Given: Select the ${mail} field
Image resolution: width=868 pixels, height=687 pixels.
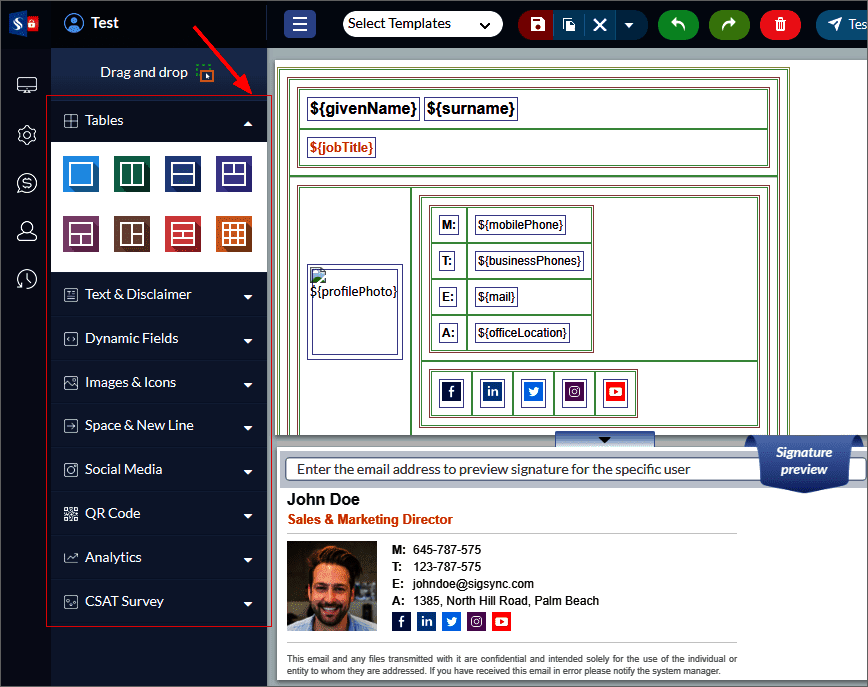Looking at the screenshot, I should point(497,297).
